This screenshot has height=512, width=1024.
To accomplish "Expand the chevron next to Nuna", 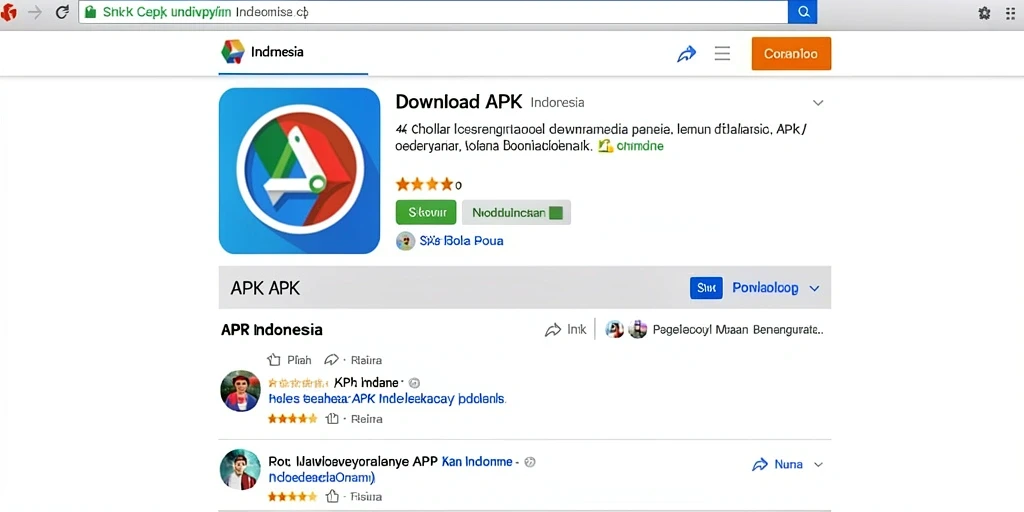I will [818, 464].
